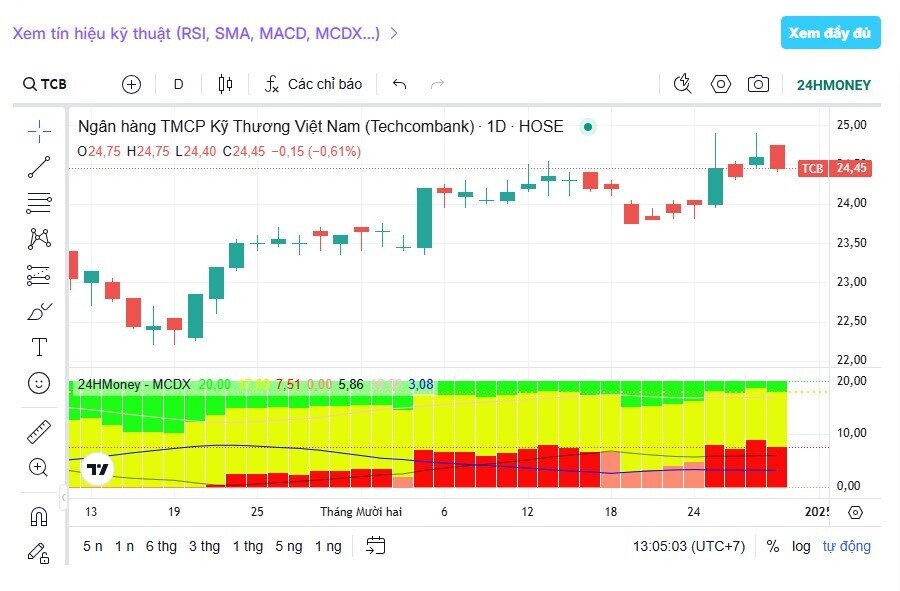Click the −0,15 (−0,61%) change value

(316, 151)
